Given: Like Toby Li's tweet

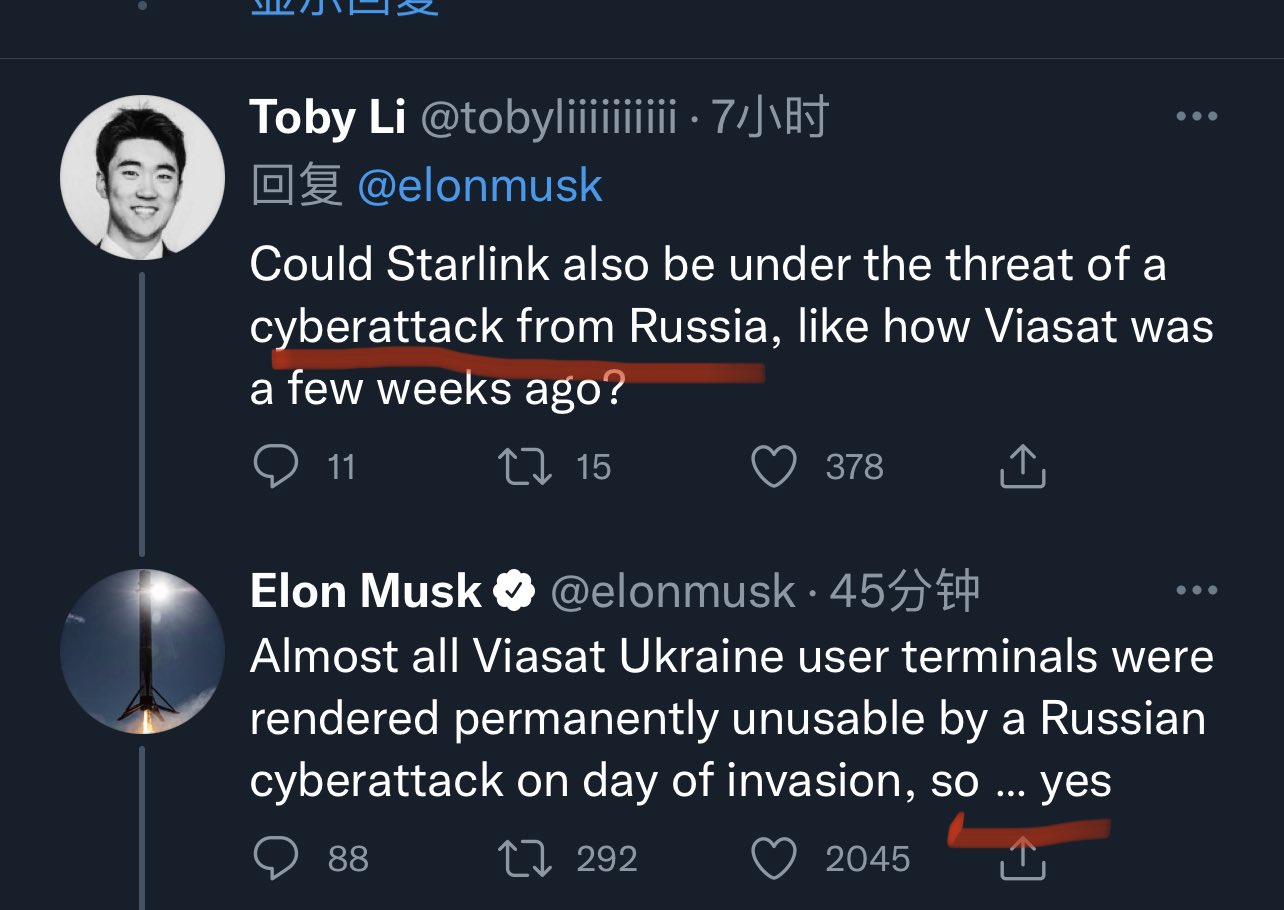Looking at the screenshot, I should tap(774, 467).
